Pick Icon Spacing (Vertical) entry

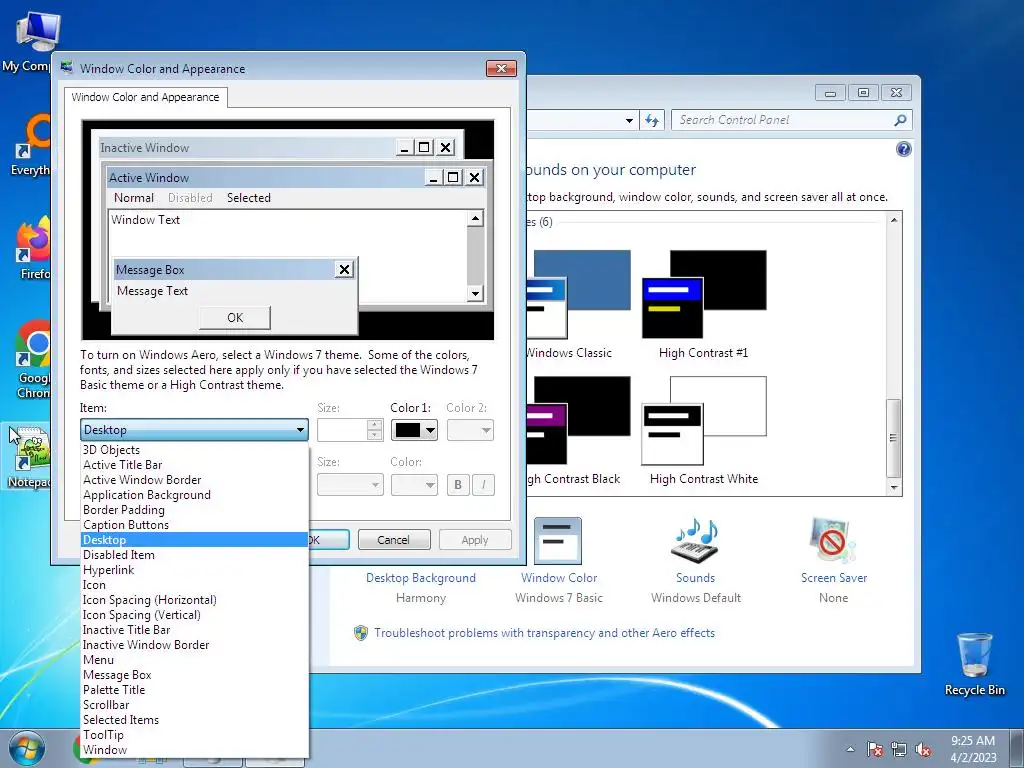pos(195,615)
